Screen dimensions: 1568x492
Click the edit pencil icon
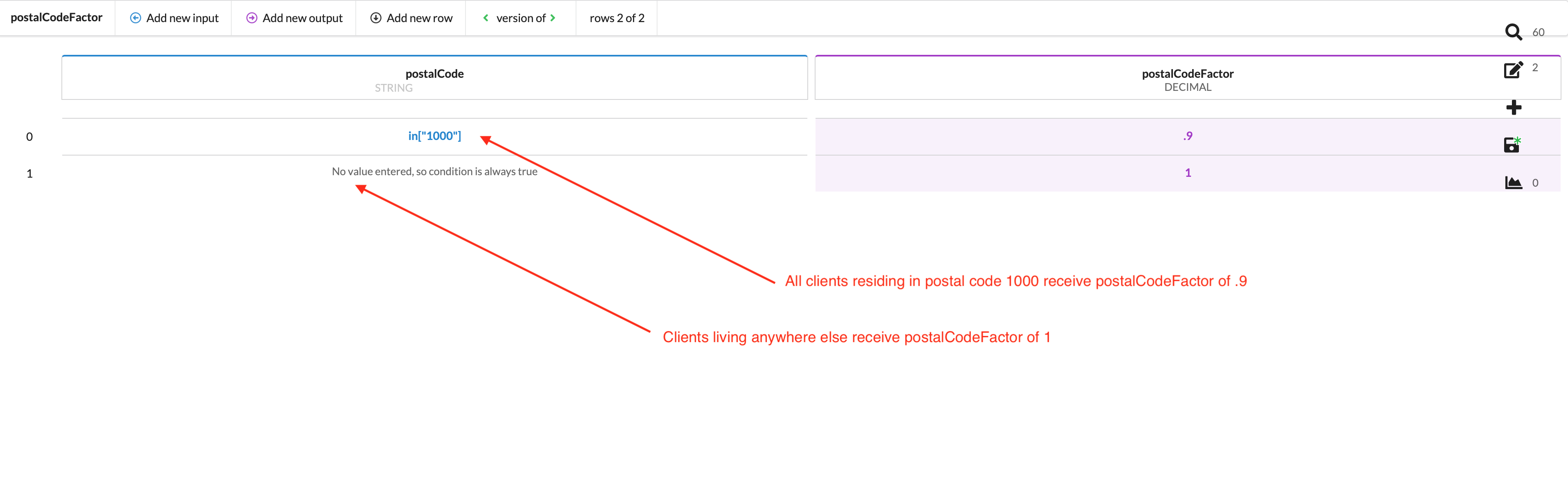[1513, 70]
